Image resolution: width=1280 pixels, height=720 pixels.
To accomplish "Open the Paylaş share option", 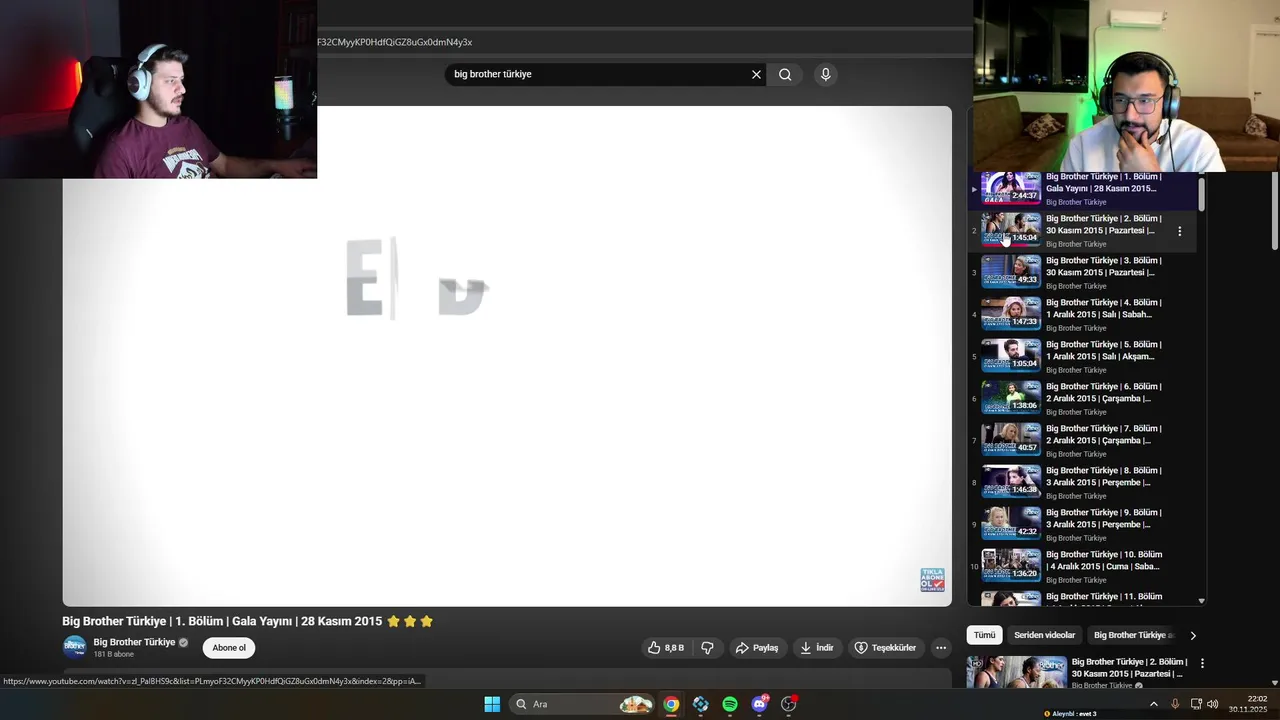I will (757, 648).
